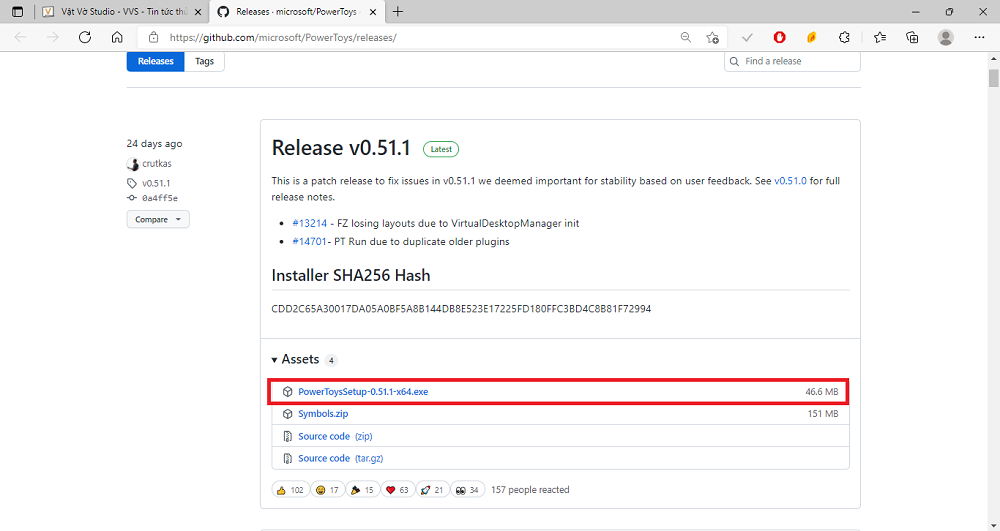Open the browser Settings and more menu
This screenshot has height=531, width=1000.
point(980,38)
